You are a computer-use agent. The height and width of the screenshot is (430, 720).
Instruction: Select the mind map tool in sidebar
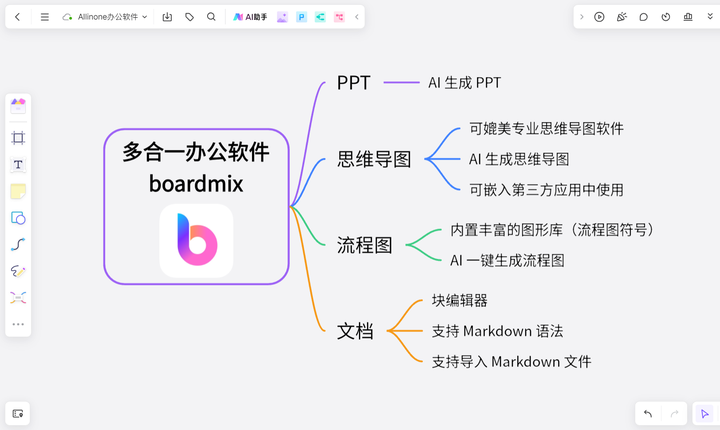point(18,298)
